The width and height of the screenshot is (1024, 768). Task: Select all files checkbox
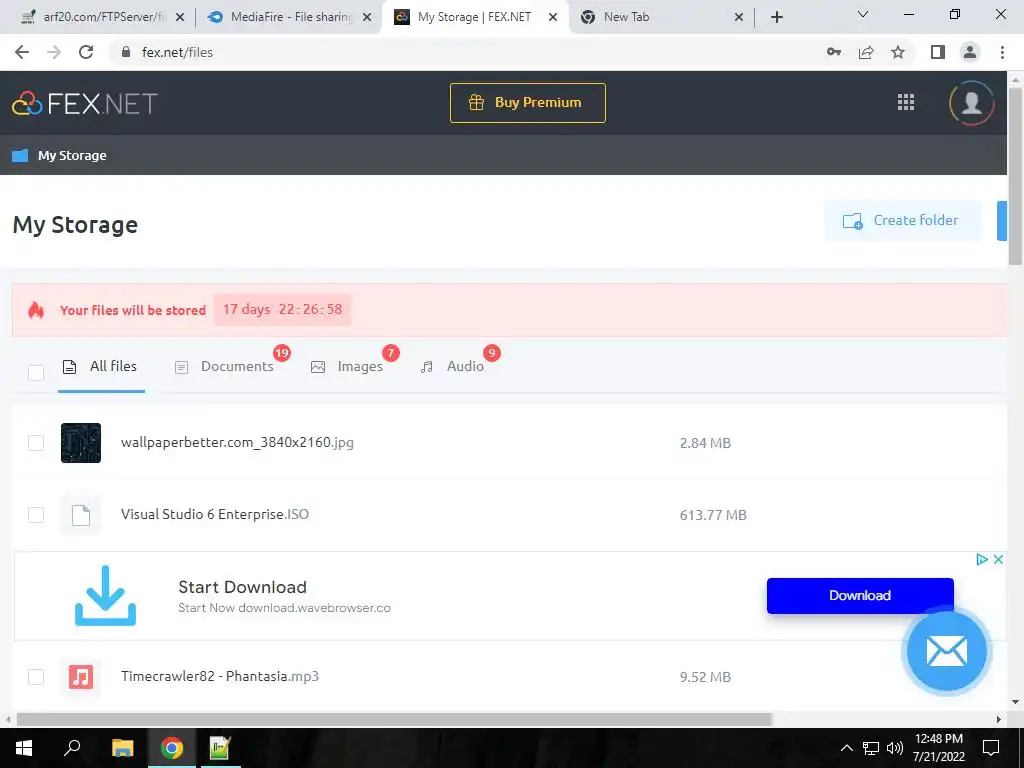pos(36,373)
